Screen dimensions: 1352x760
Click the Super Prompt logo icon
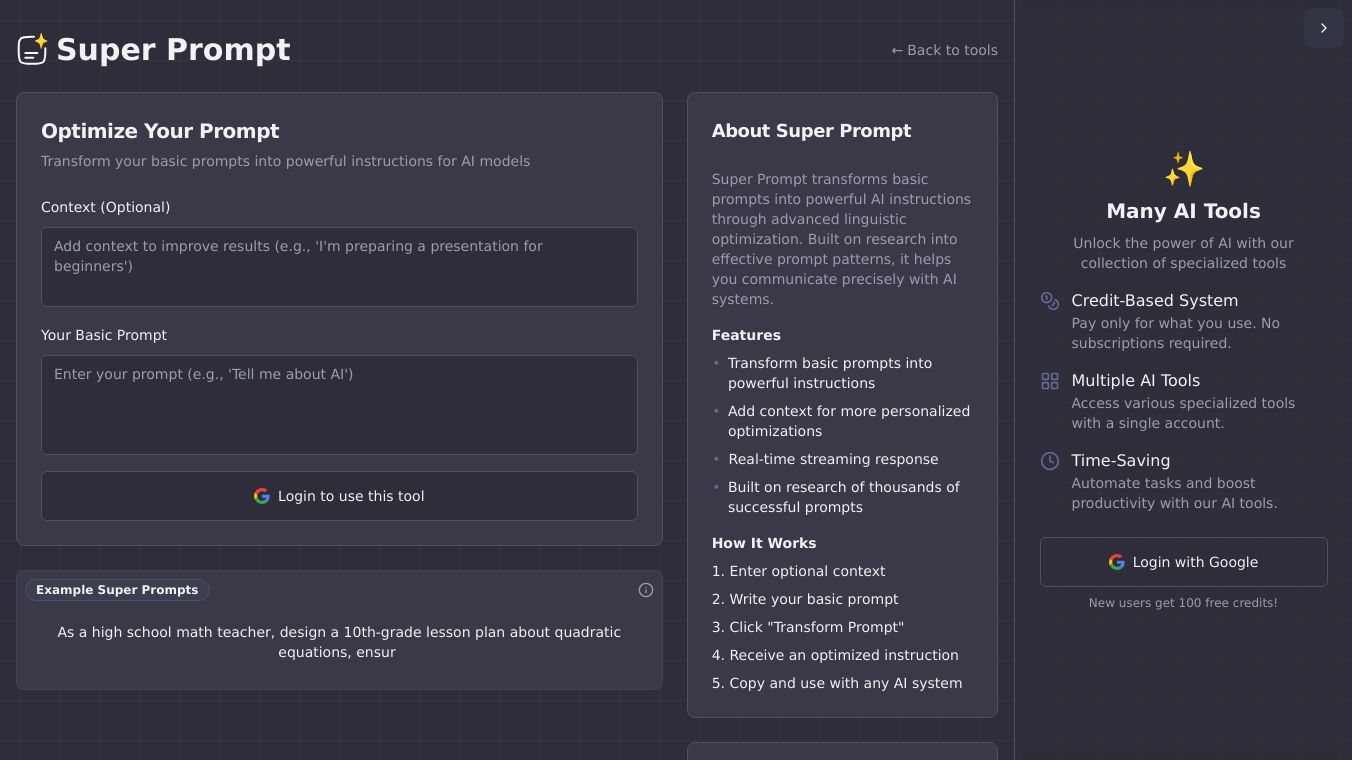33,49
